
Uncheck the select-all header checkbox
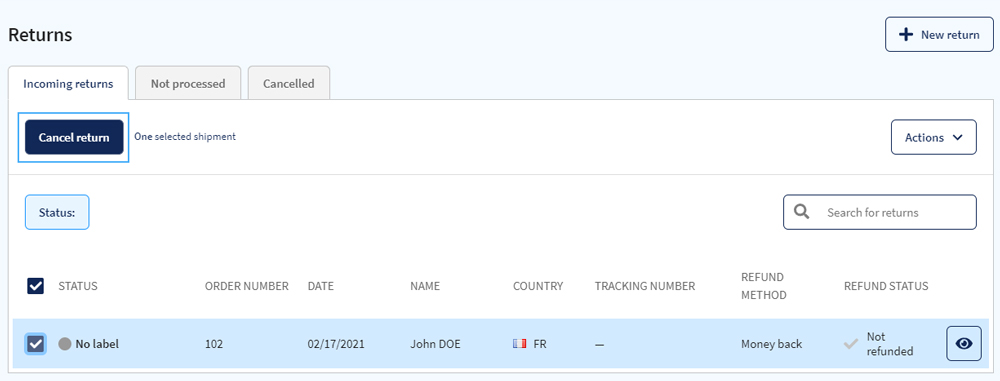[36, 286]
